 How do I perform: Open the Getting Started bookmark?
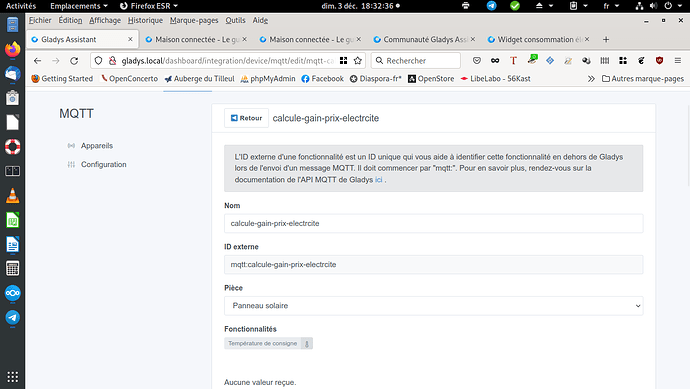point(62,79)
